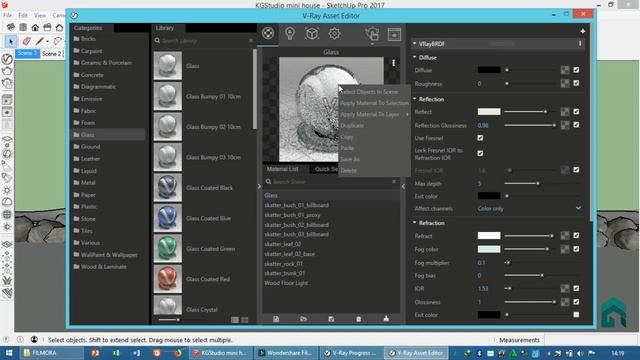Click the Purge unused materials icon
640x360 pixels.
tap(386, 319)
